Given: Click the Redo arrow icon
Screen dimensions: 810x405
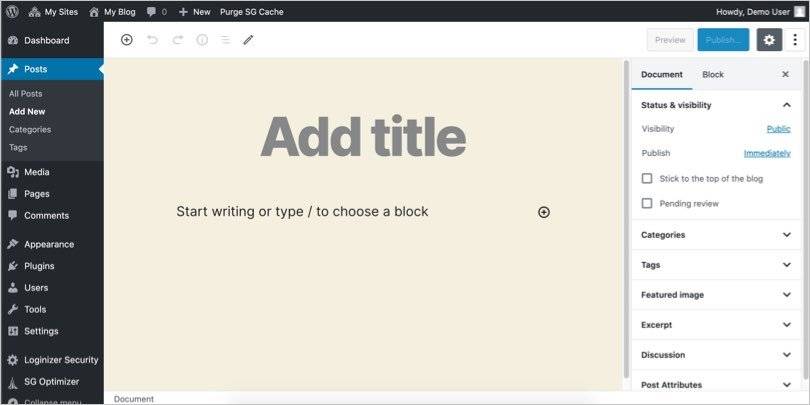Looking at the screenshot, I should click(x=177, y=40).
